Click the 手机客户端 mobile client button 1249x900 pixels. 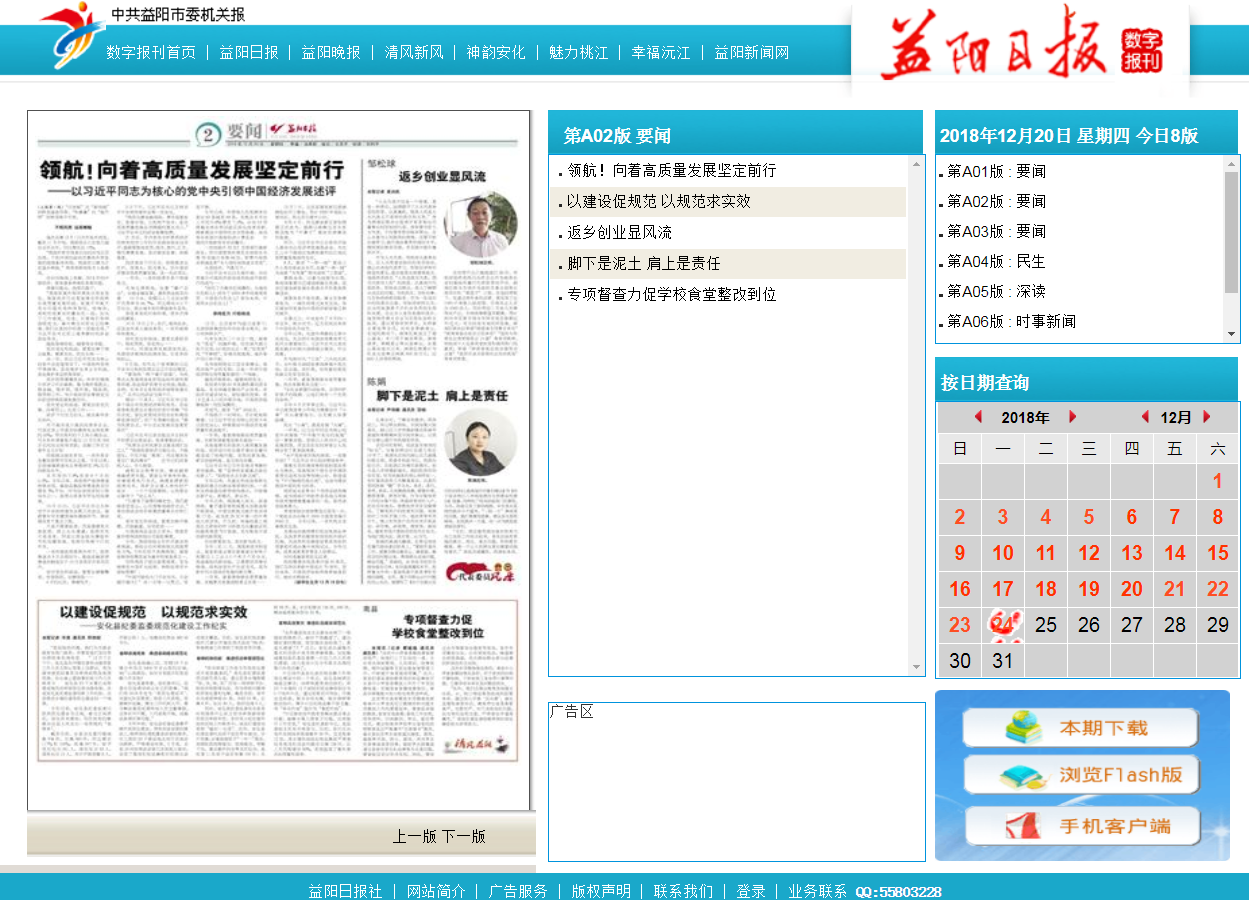coord(1080,826)
